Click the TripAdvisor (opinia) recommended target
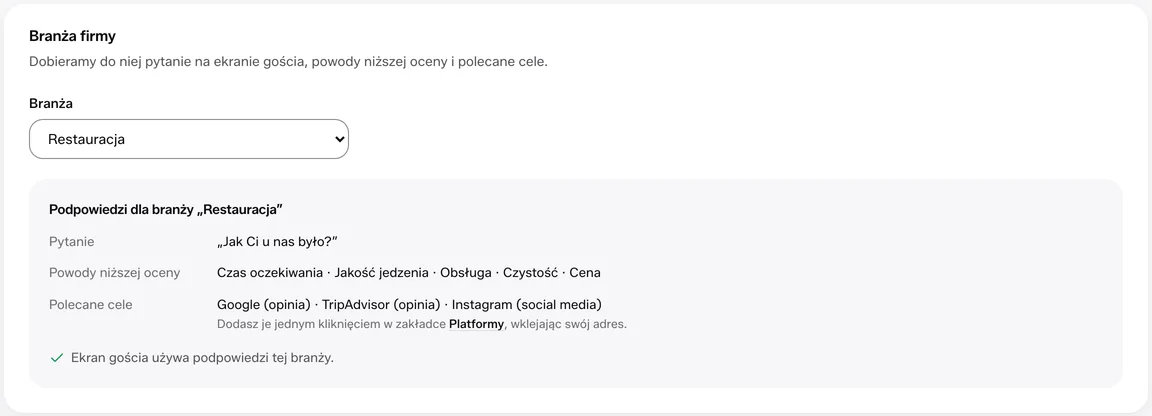This screenshot has width=1152, height=416. pos(381,304)
